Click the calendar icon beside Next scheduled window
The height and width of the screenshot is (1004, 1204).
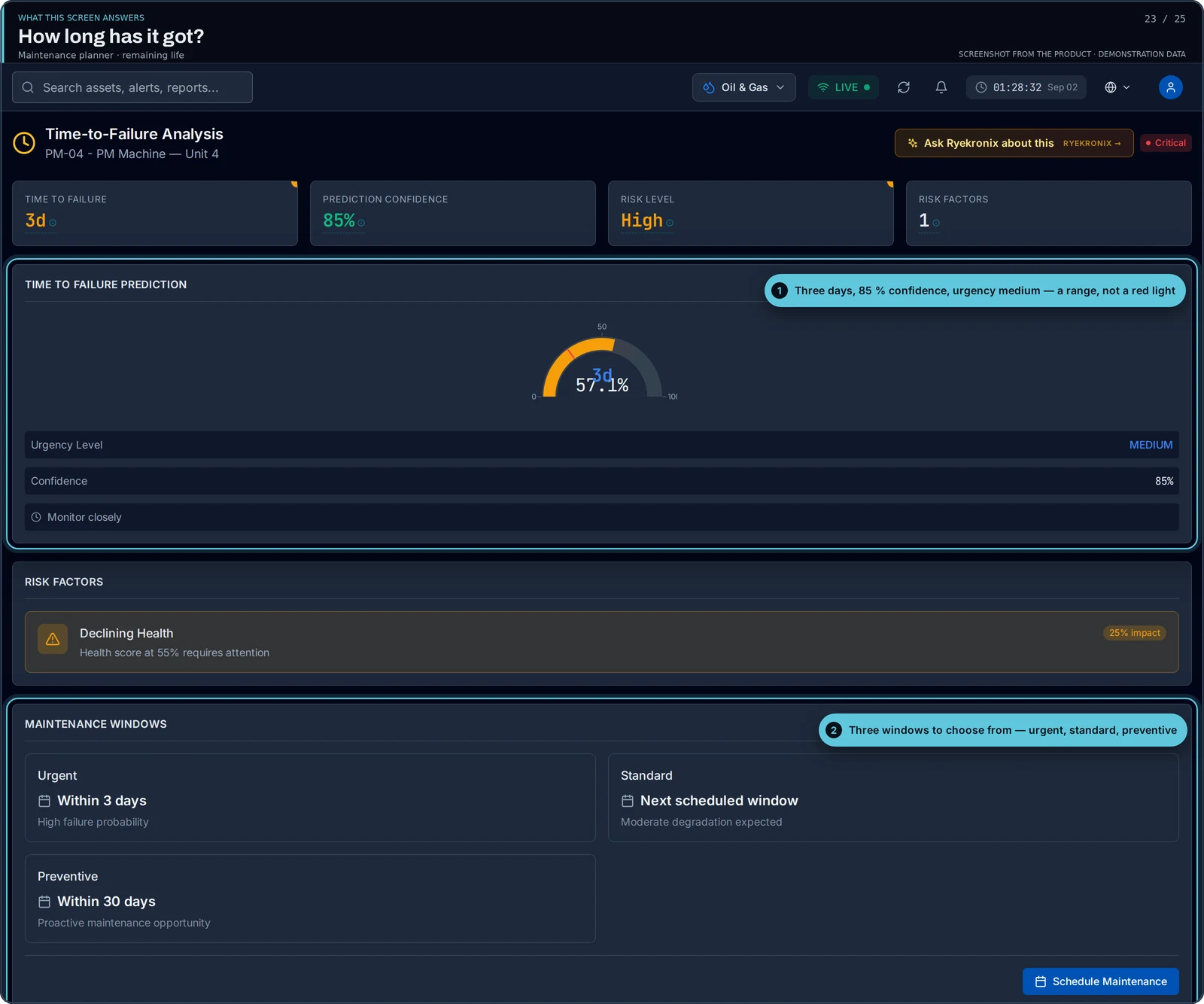(628, 801)
